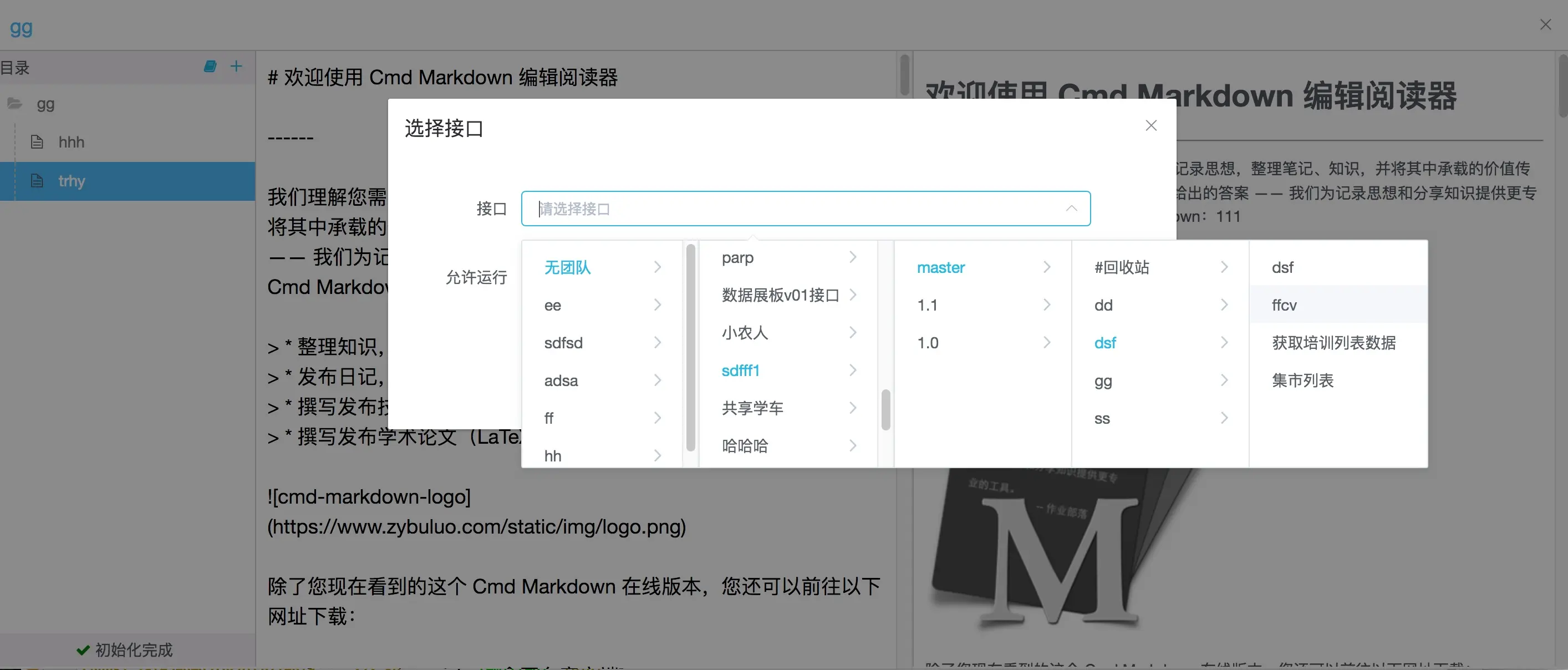Open the trhy document in the sidebar

[72, 181]
